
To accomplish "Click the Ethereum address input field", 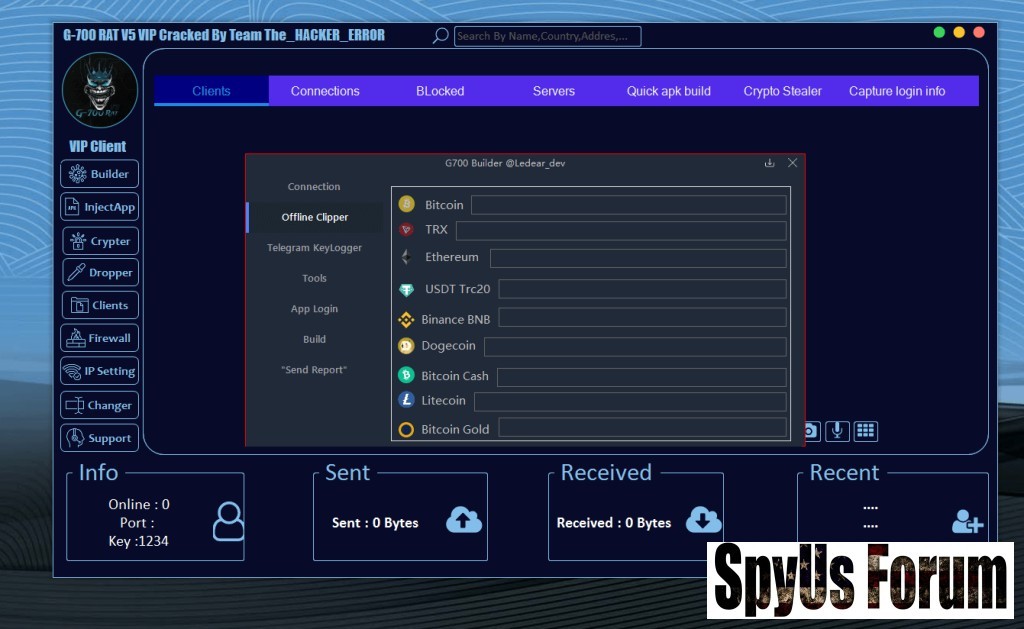I will [x=637, y=258].
